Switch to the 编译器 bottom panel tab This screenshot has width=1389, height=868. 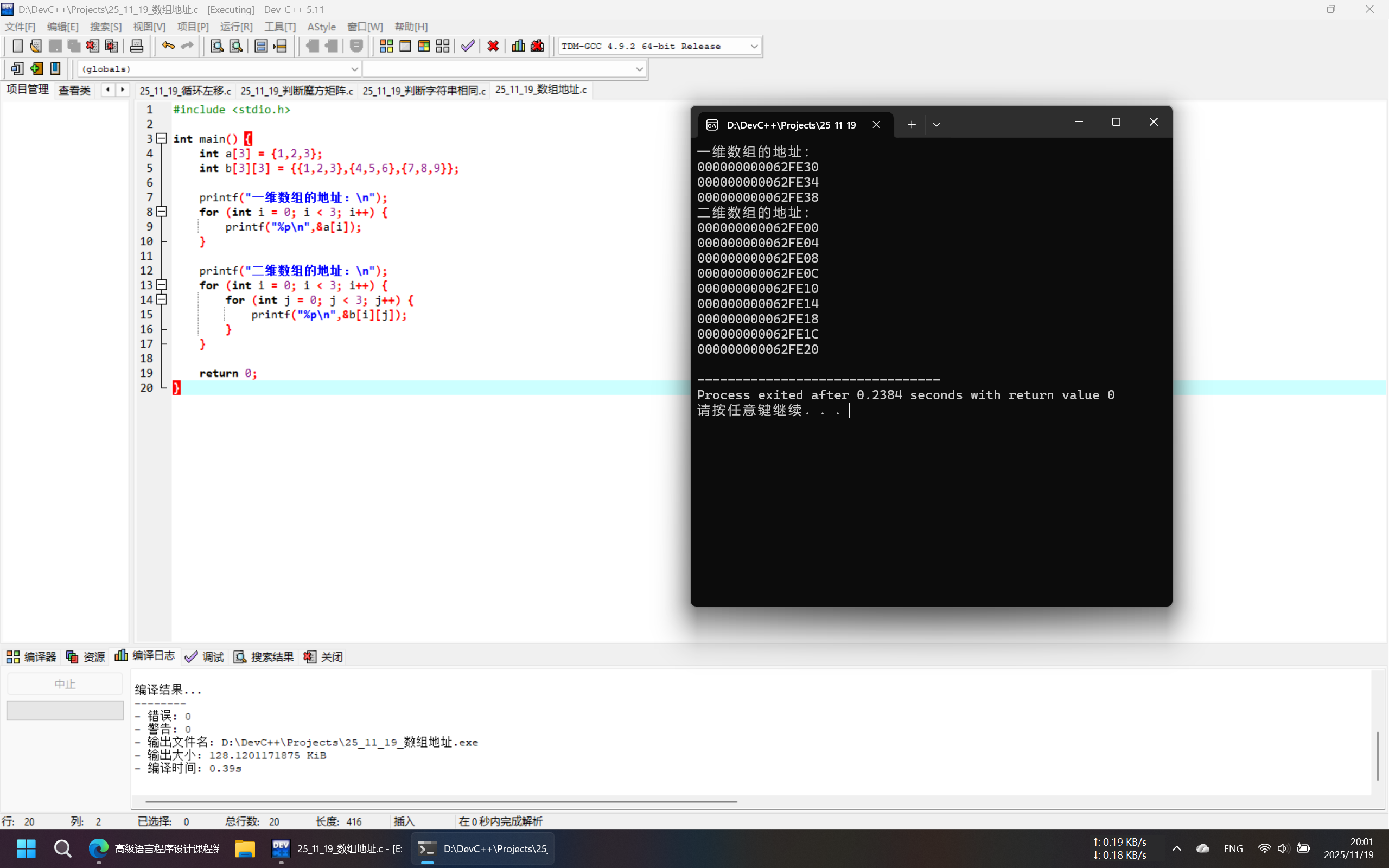tap(31, 657)
